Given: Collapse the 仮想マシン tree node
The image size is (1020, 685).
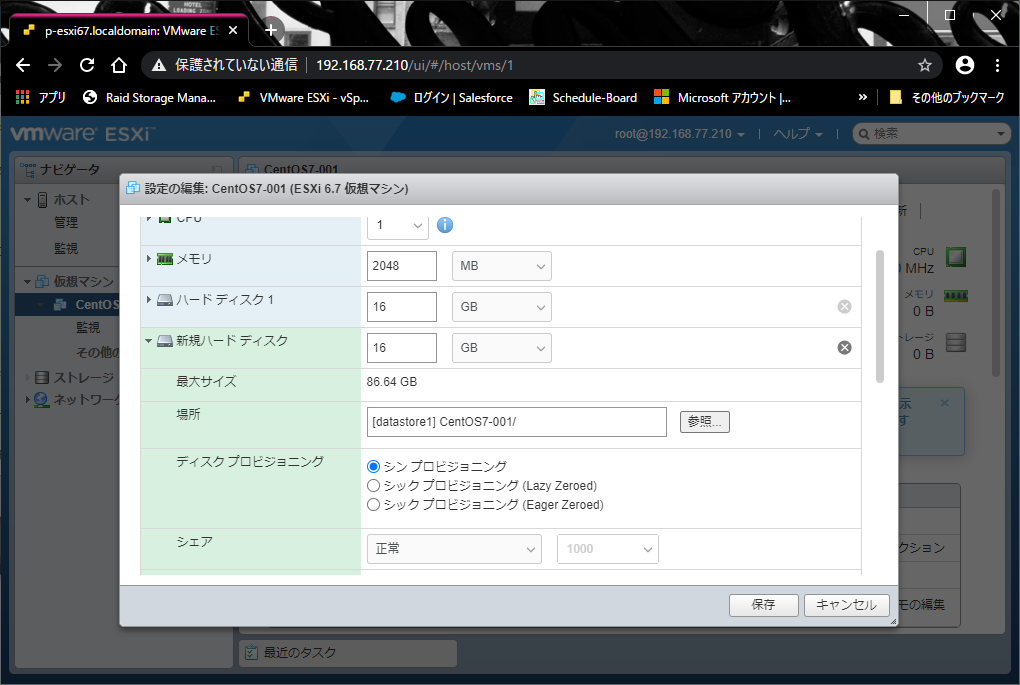Looking at the screenshot, I should click(27, 282).
